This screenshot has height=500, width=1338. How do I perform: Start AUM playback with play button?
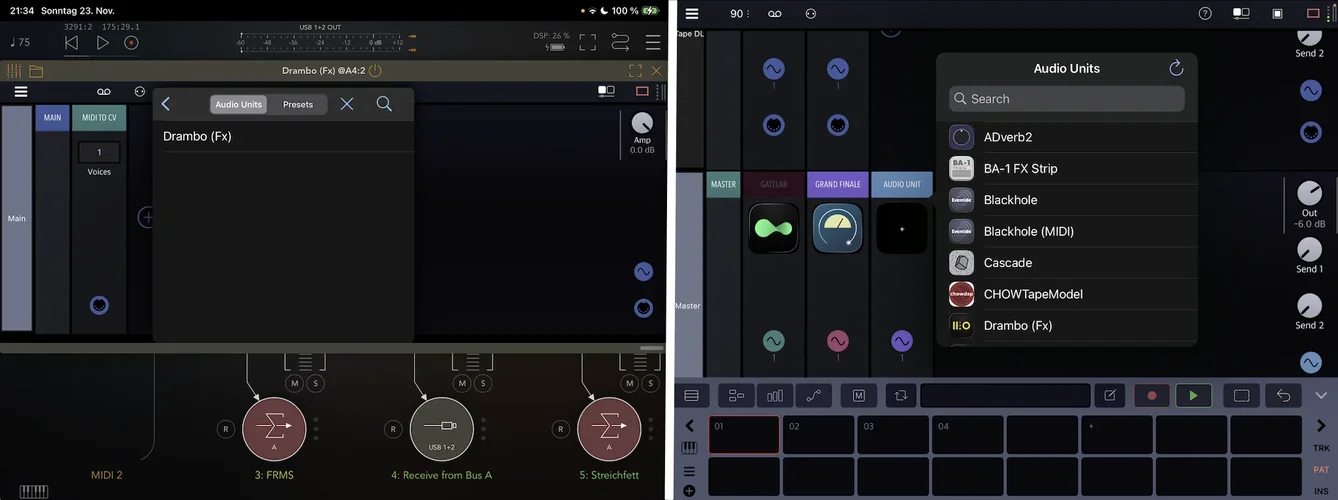[x=103, y=43]
